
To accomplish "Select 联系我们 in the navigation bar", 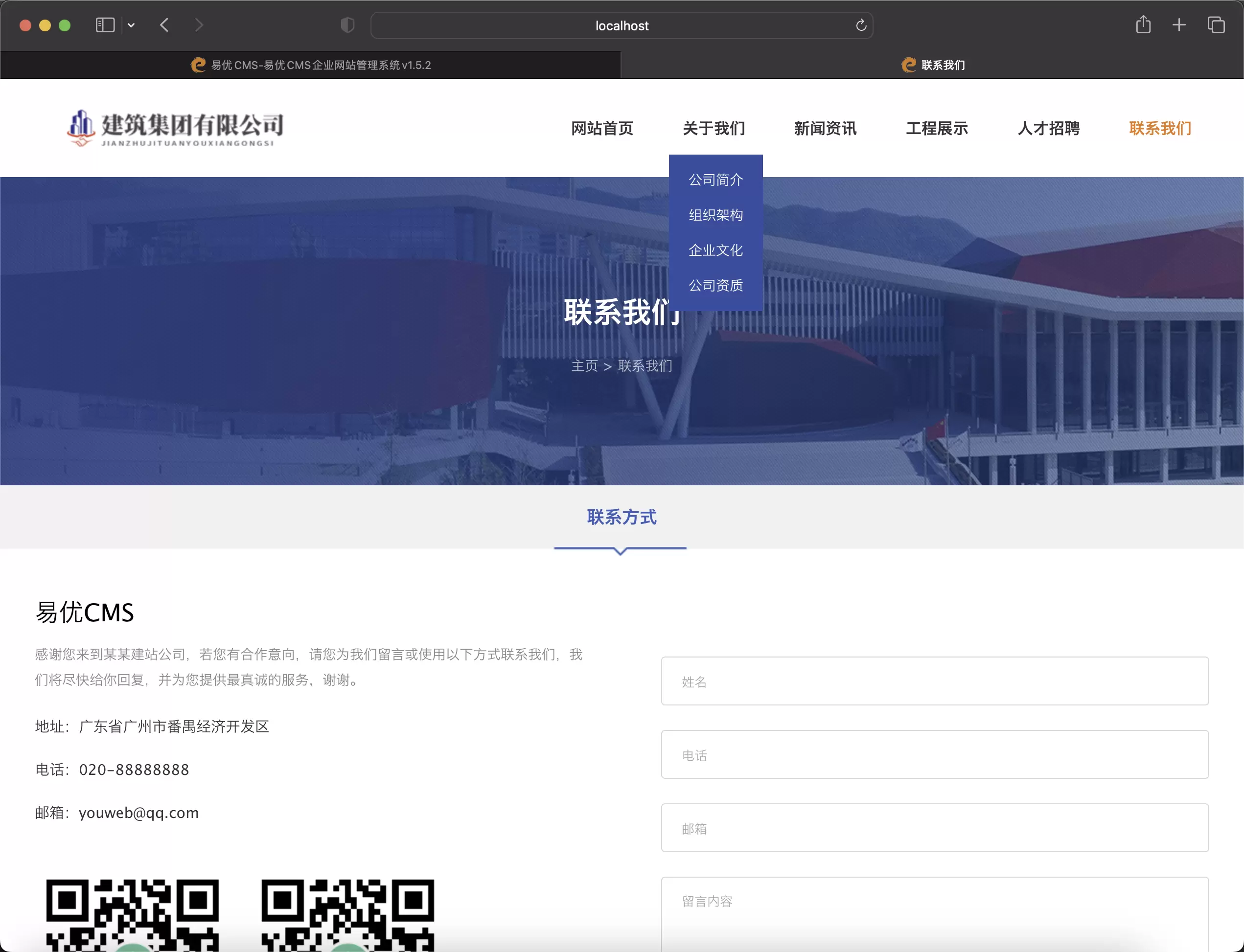I will click(x=1160, y=128).
